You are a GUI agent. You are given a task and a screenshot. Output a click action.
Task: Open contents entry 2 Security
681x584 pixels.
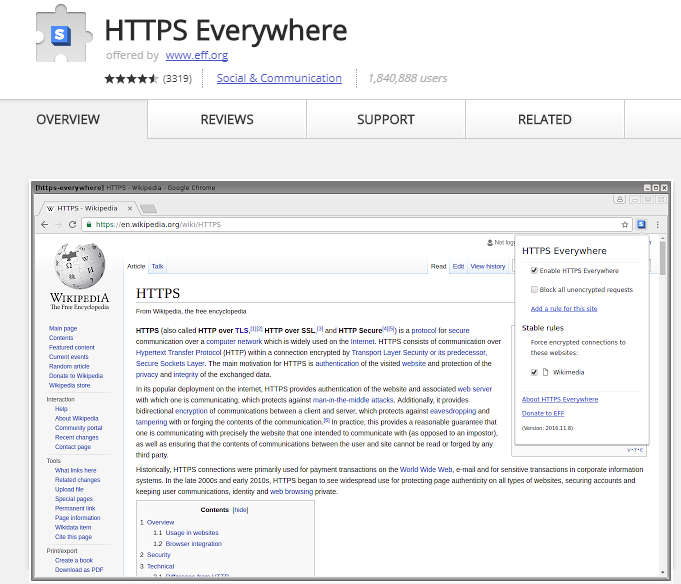(x=159, y=555)
